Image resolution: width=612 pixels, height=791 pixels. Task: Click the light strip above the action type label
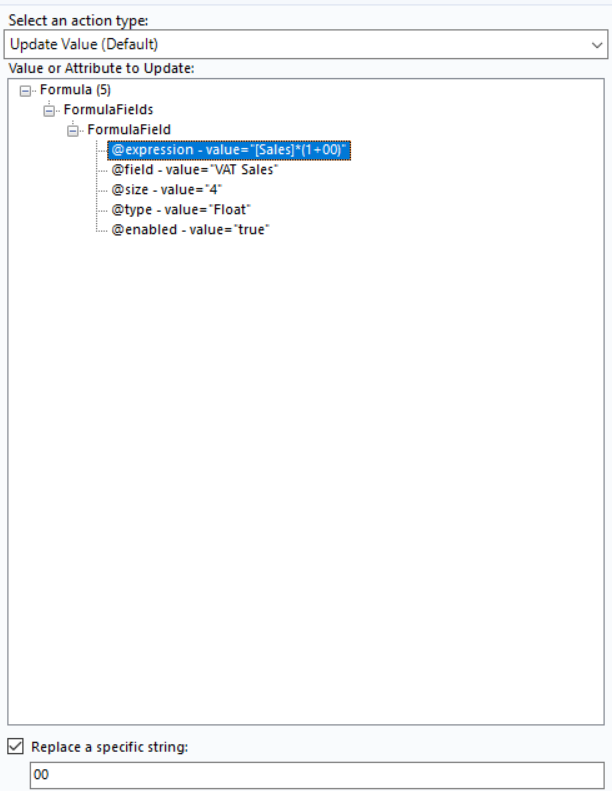(x=306, y=3)
